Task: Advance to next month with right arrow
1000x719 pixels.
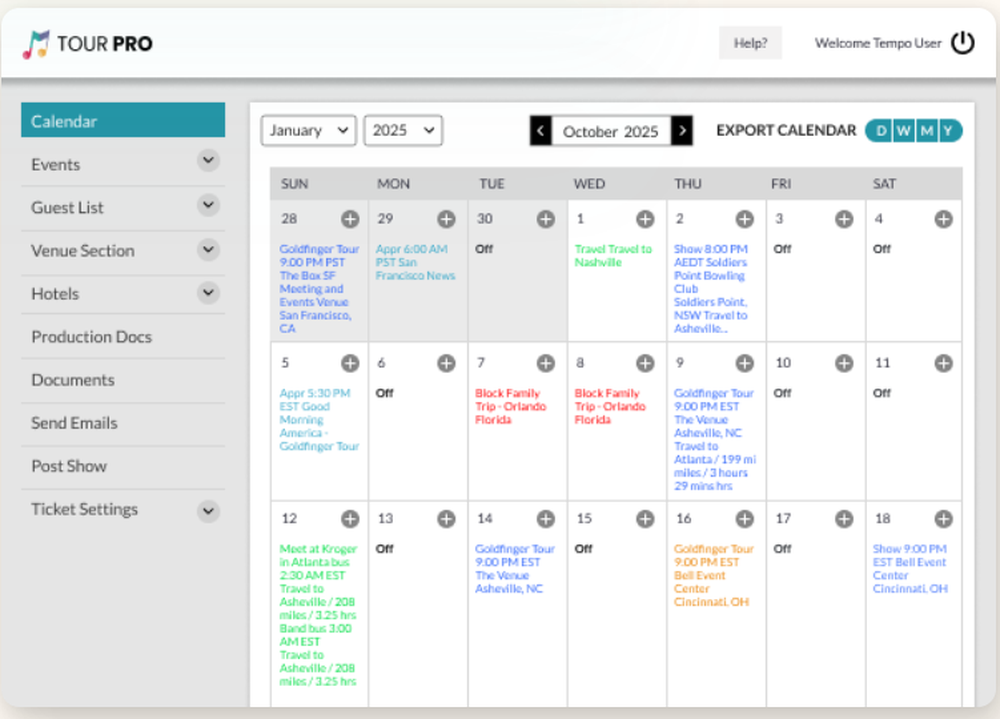Action: click(682, 131)
